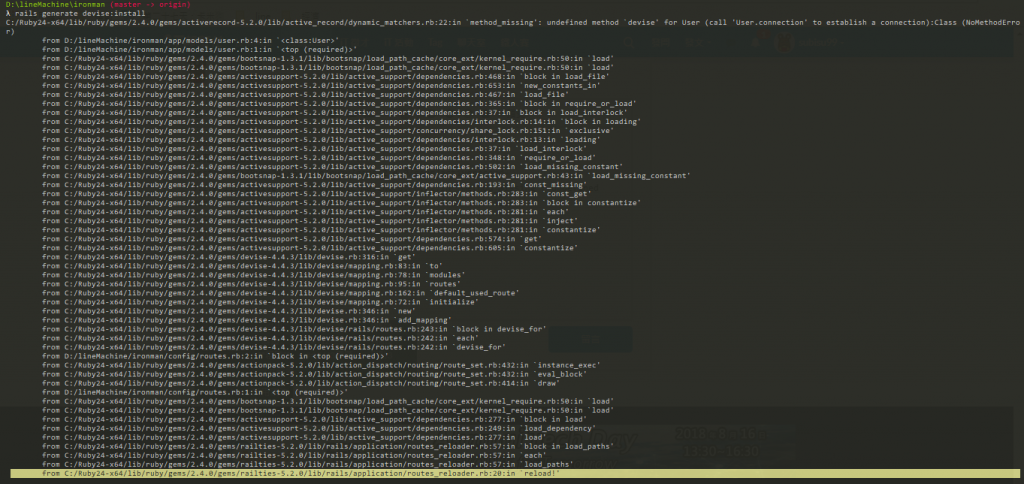Click the dependencies.rb:574 'get' line

point(291,240)
